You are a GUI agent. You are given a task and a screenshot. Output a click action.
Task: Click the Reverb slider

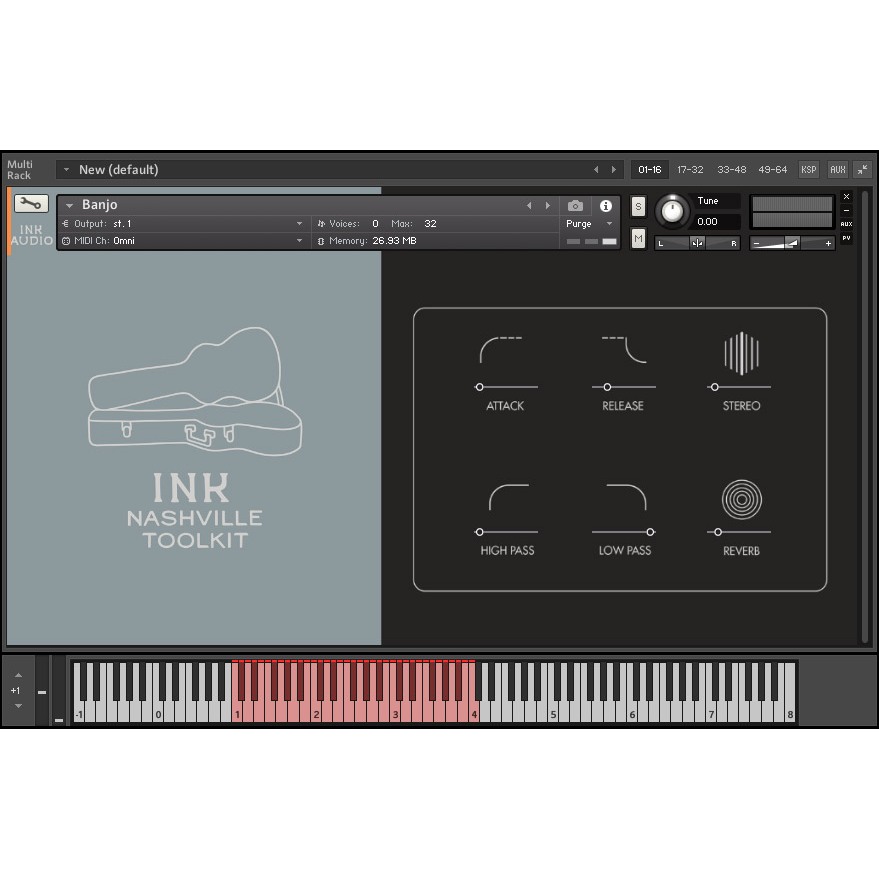click(739, 532)
